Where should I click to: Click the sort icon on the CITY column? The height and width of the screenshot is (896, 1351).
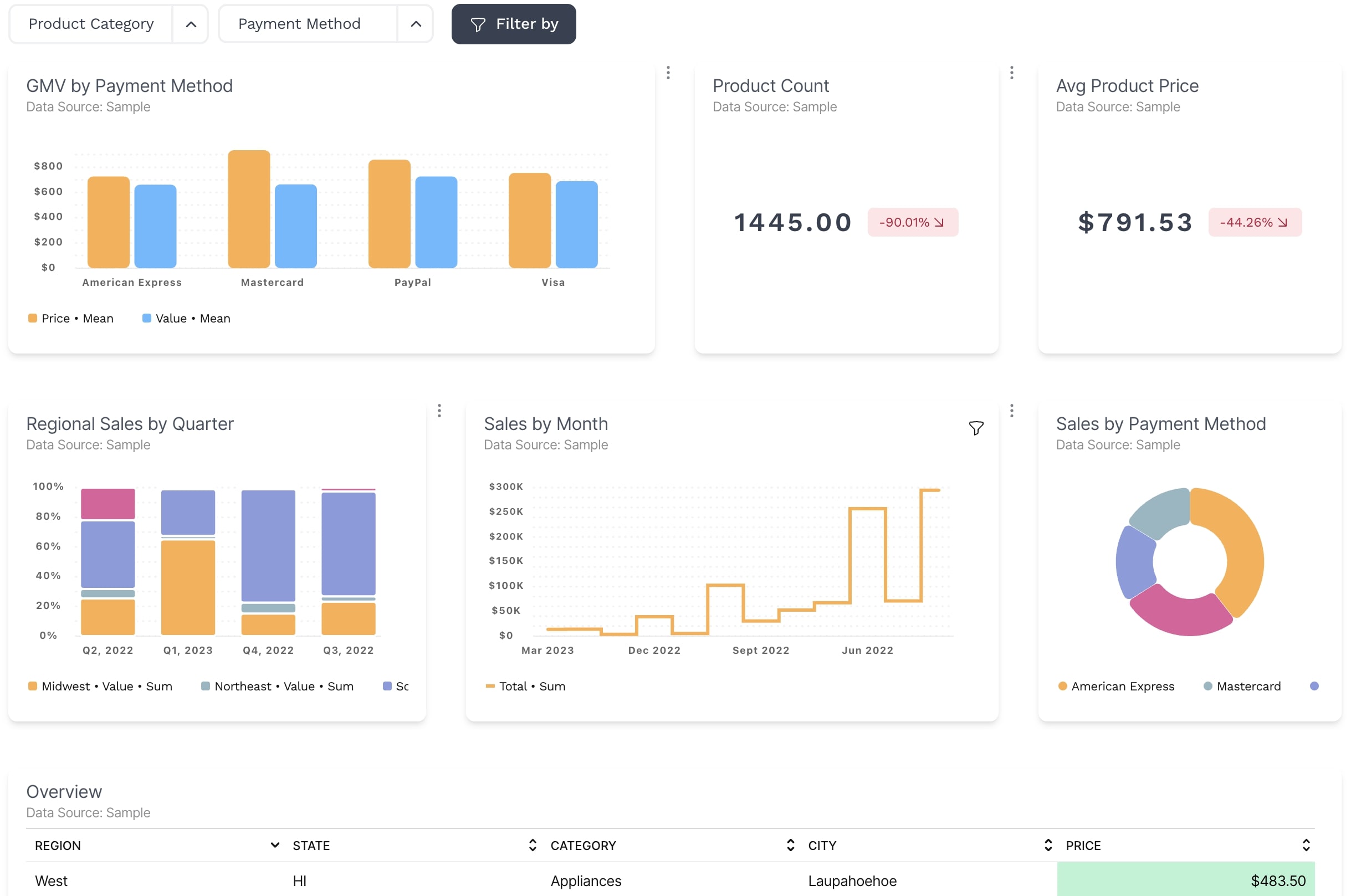1048,846
